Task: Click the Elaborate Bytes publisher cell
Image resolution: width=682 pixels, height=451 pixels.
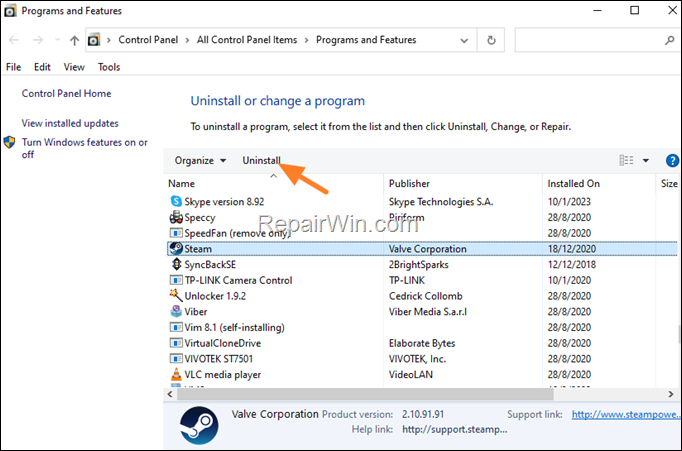Action: click(422, 343)
